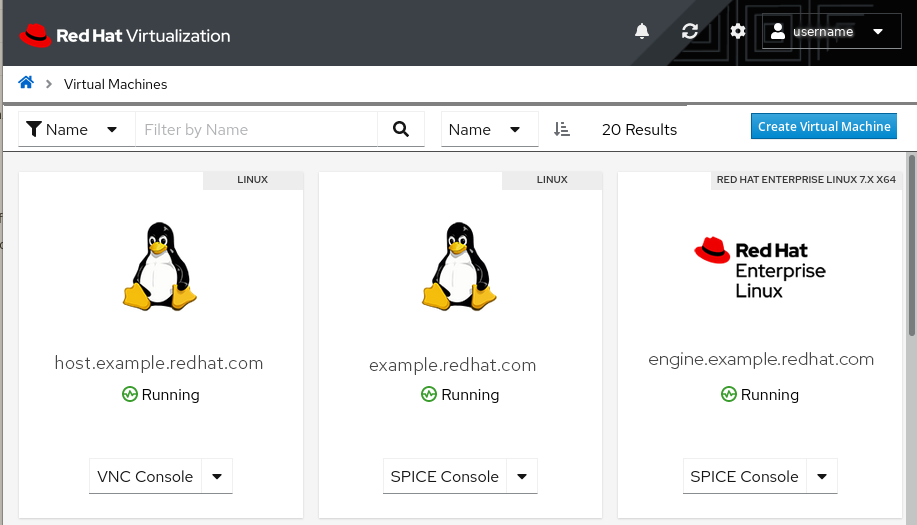Image resolution: width=917 pixels, height=525 pixels.
Task: Click Create Virtual Machine button
Action: (824, 127)
